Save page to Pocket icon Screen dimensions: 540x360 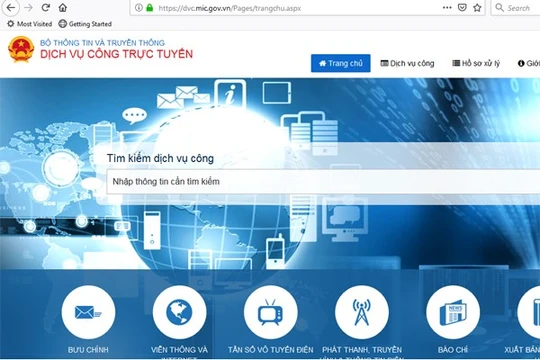tap(462, 8)
